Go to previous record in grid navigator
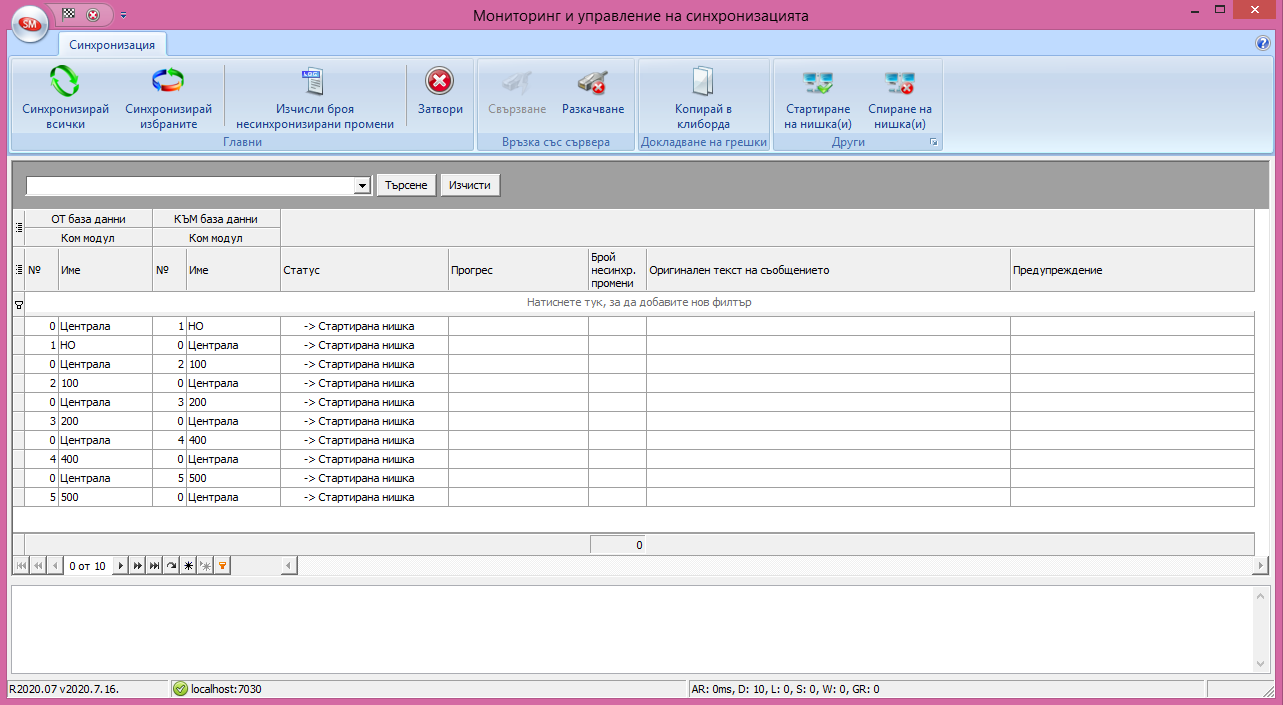The width and height of the screenshot is (1283, 705). coord(55,566)
